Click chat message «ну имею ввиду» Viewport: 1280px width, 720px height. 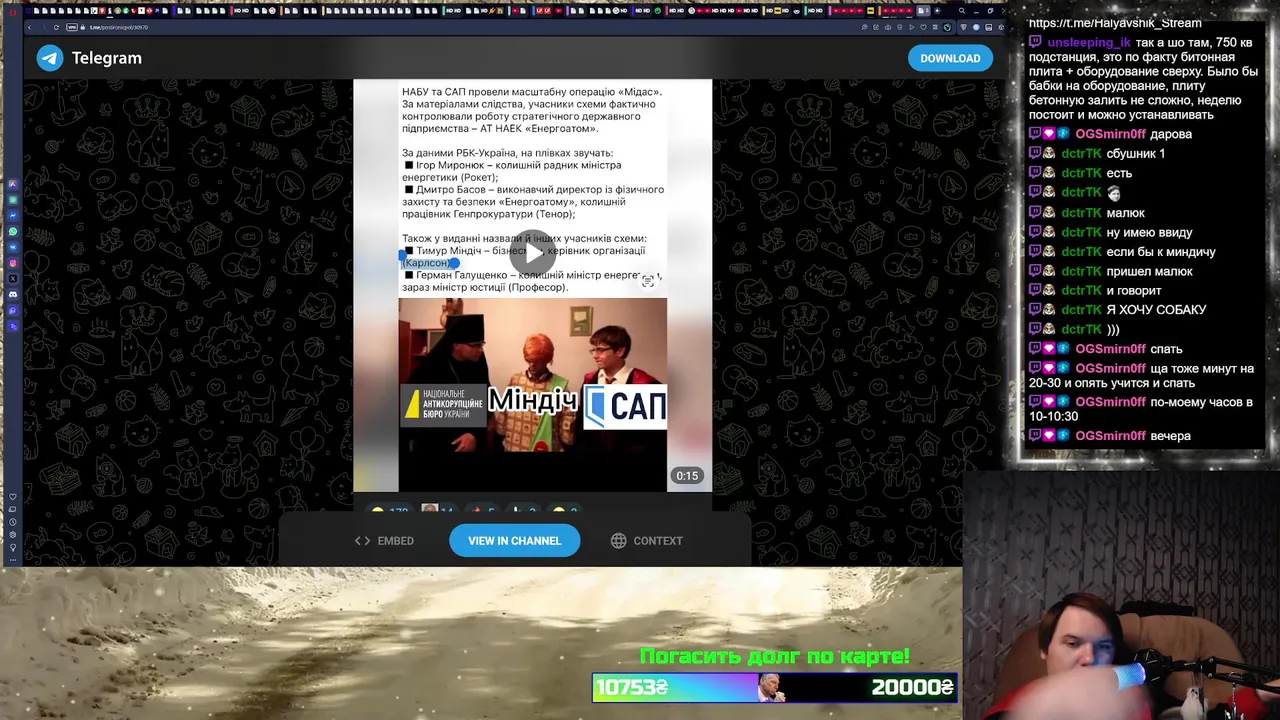click(1149, 232)
